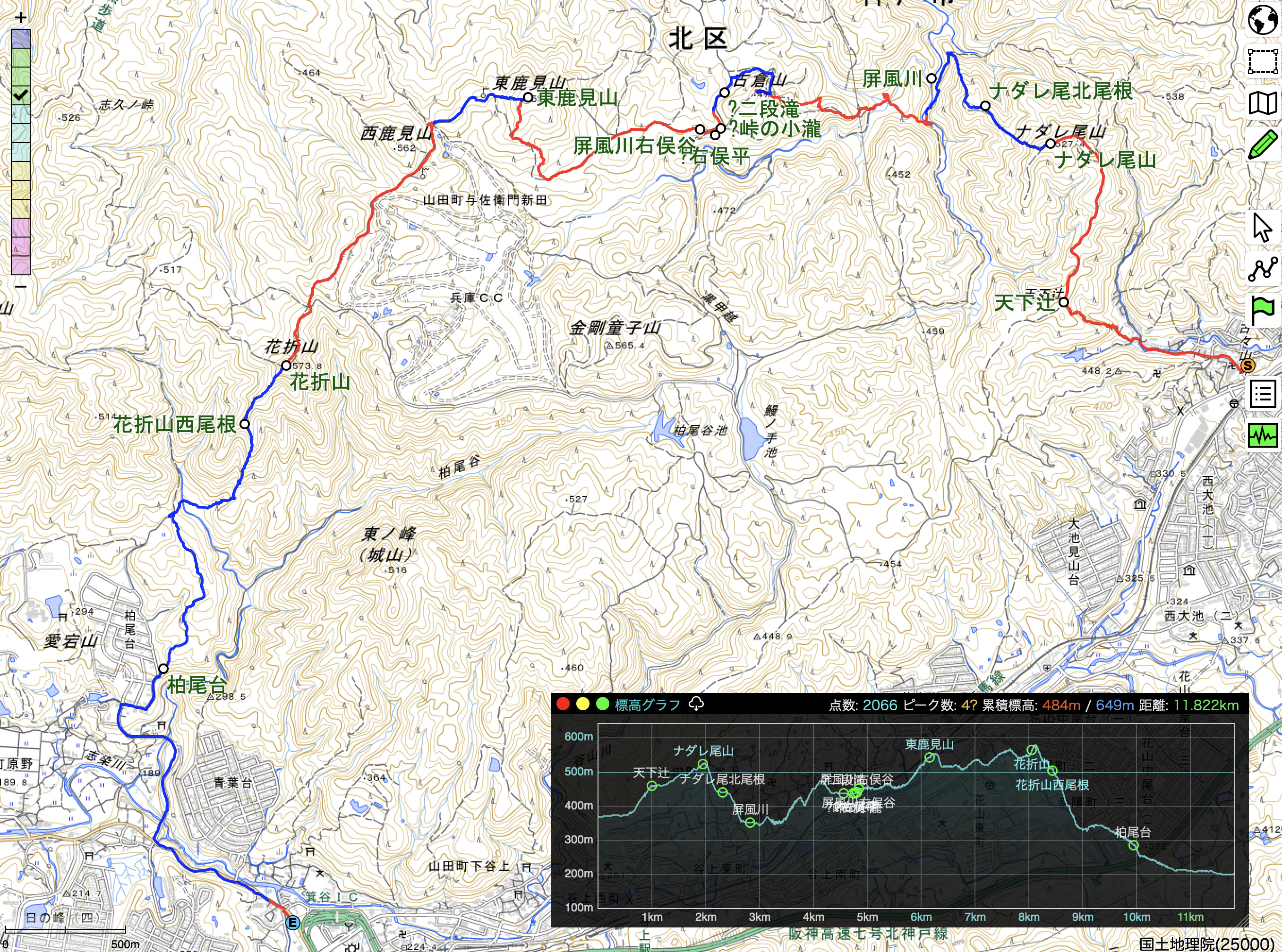Click the 東鹿見山 marker on elevation graph
1282x952 pixels.
[929, 758]
